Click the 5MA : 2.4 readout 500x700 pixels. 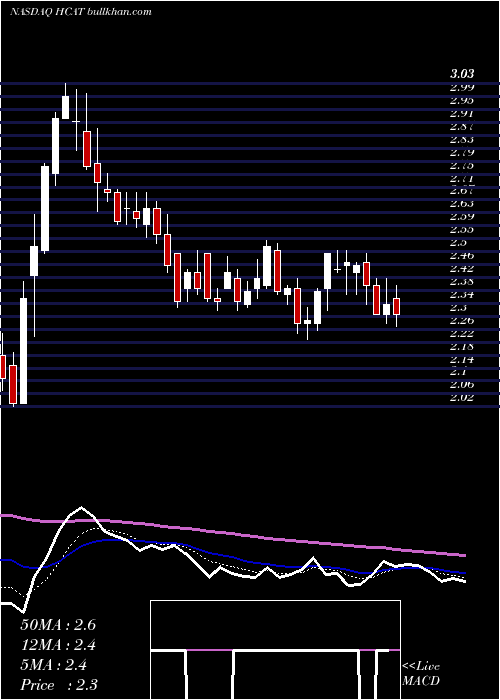(54, 665)
